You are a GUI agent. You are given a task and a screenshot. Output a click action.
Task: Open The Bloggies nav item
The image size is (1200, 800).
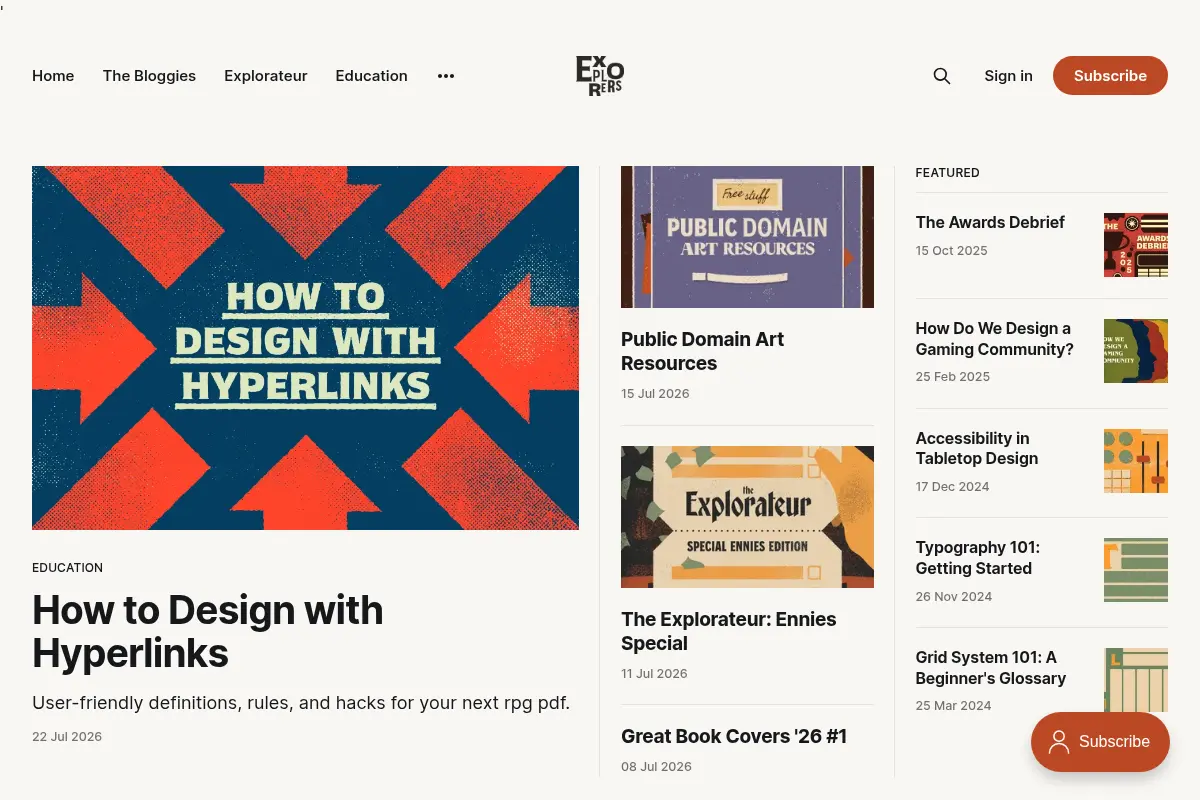coord(149,76)
